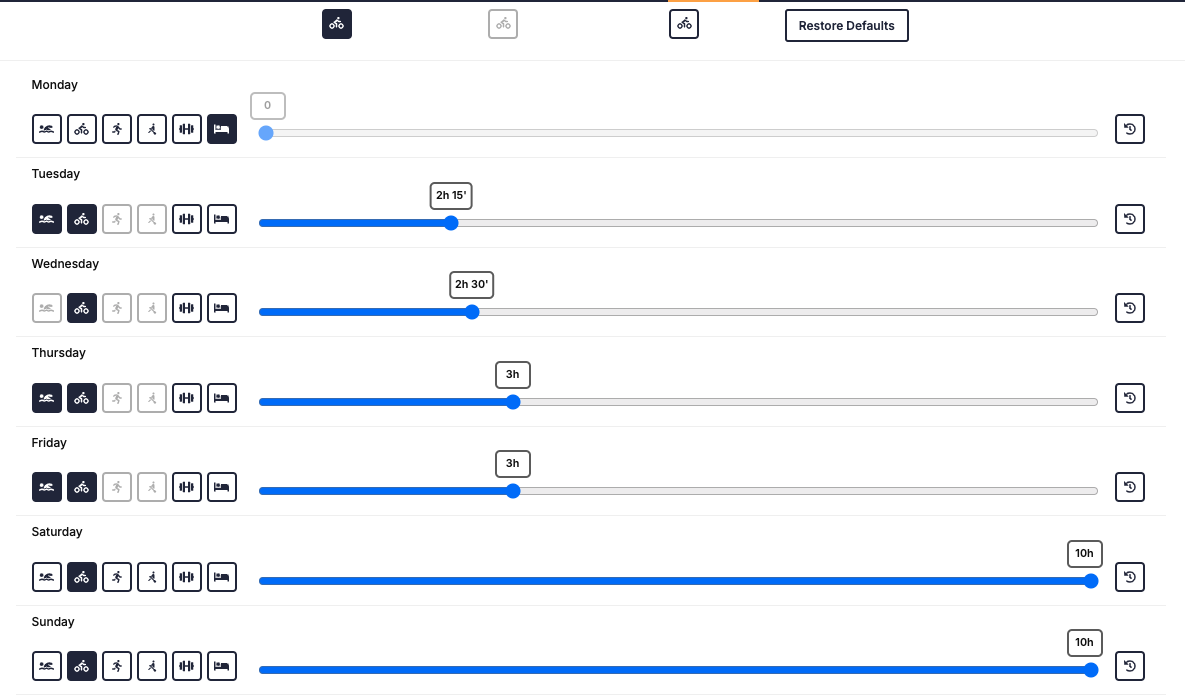Disable swim activity on Thursday
The height and width of the screenshot is (695, 1185).
point(47,398)
